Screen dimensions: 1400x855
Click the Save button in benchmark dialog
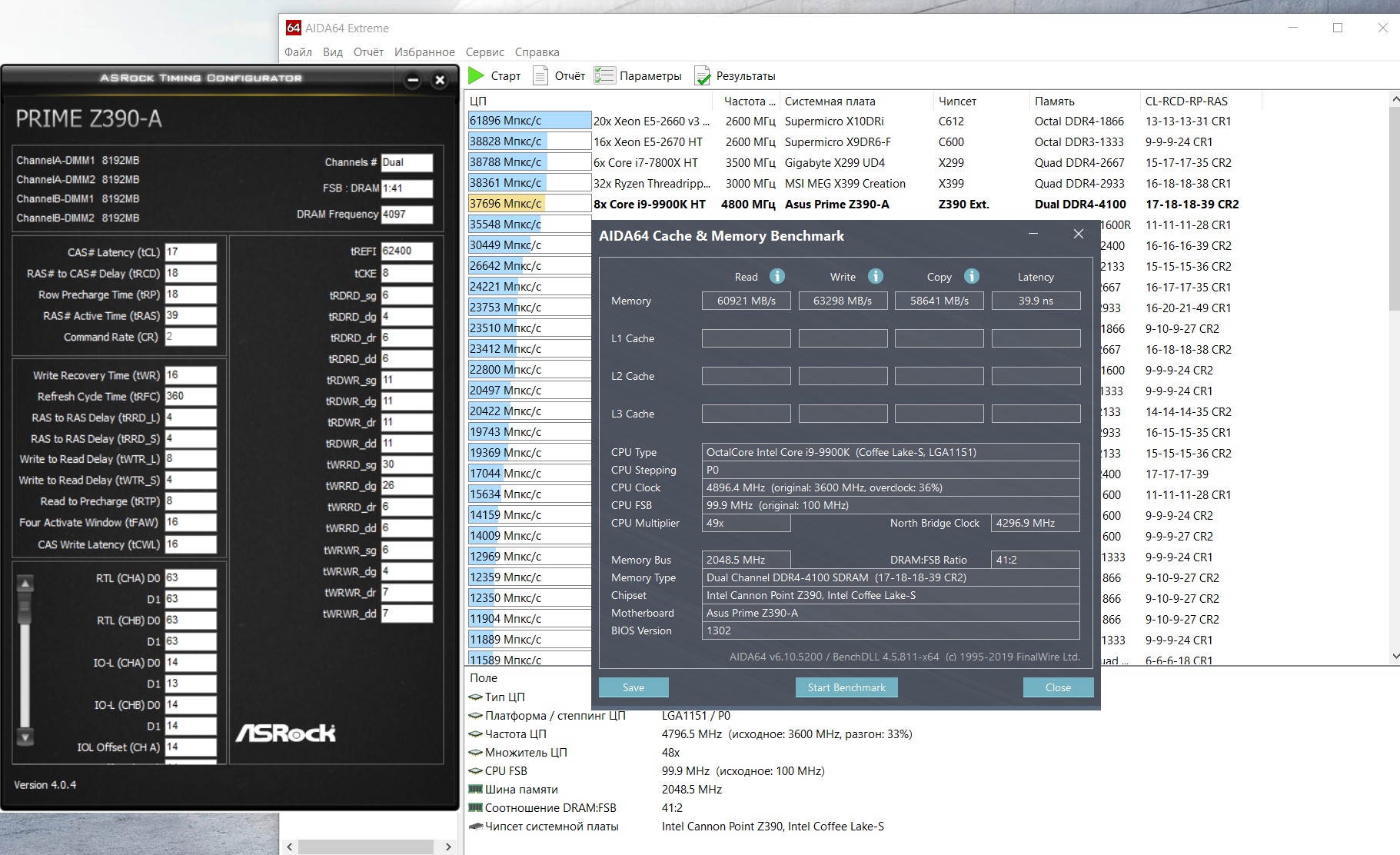click(x=633, y=687)
